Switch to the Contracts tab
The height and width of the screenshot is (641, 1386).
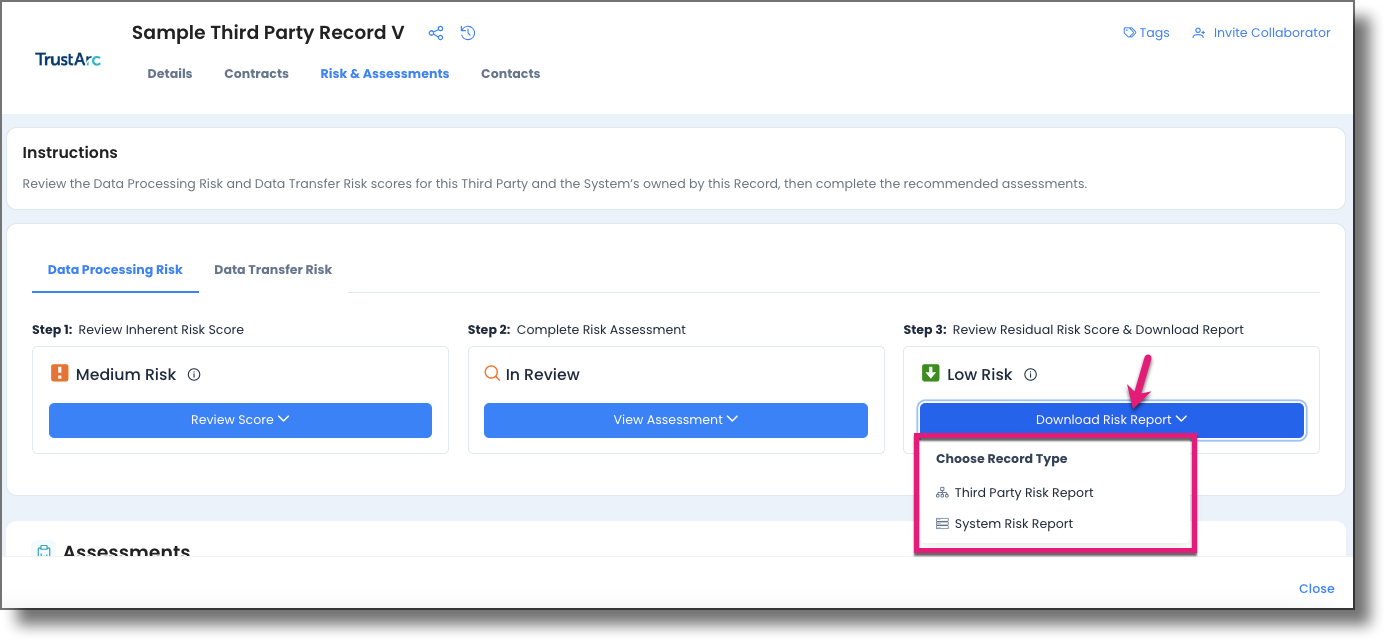pos(256,74)
